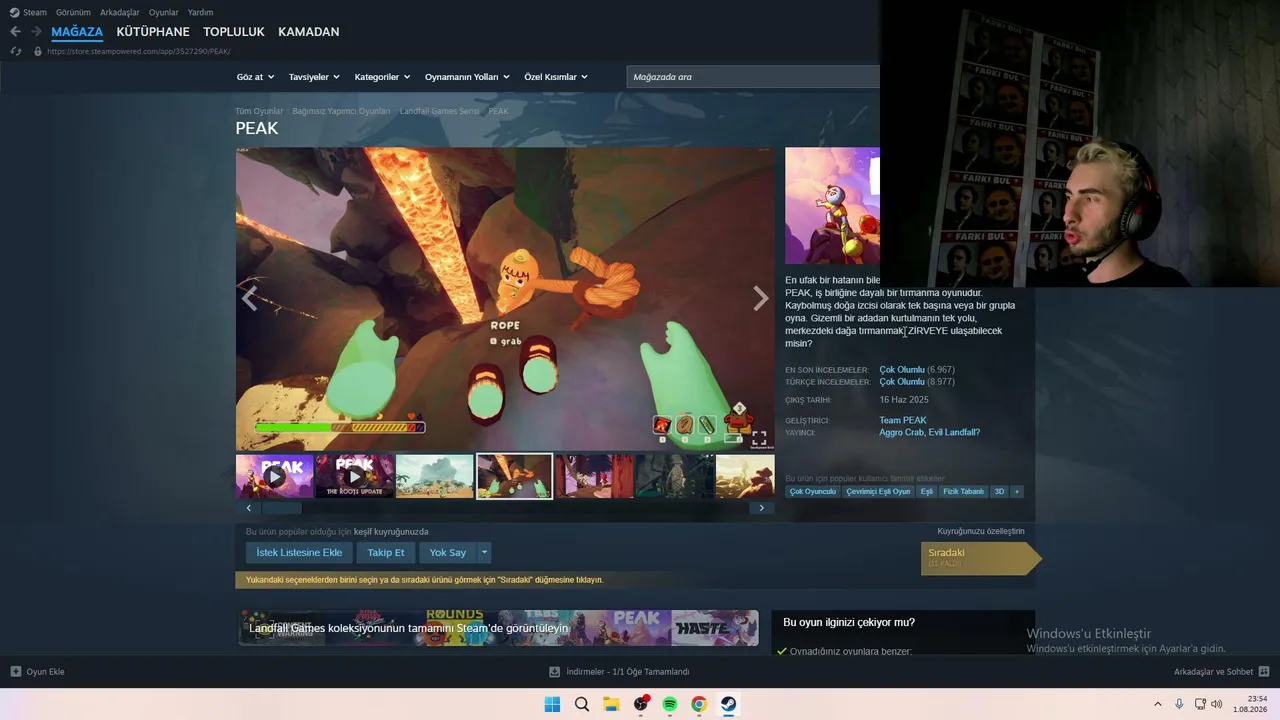The height and width of the screenshot is (720, 1280).
Task: Go forward with the Steam forward arrow
Action: 36,32
